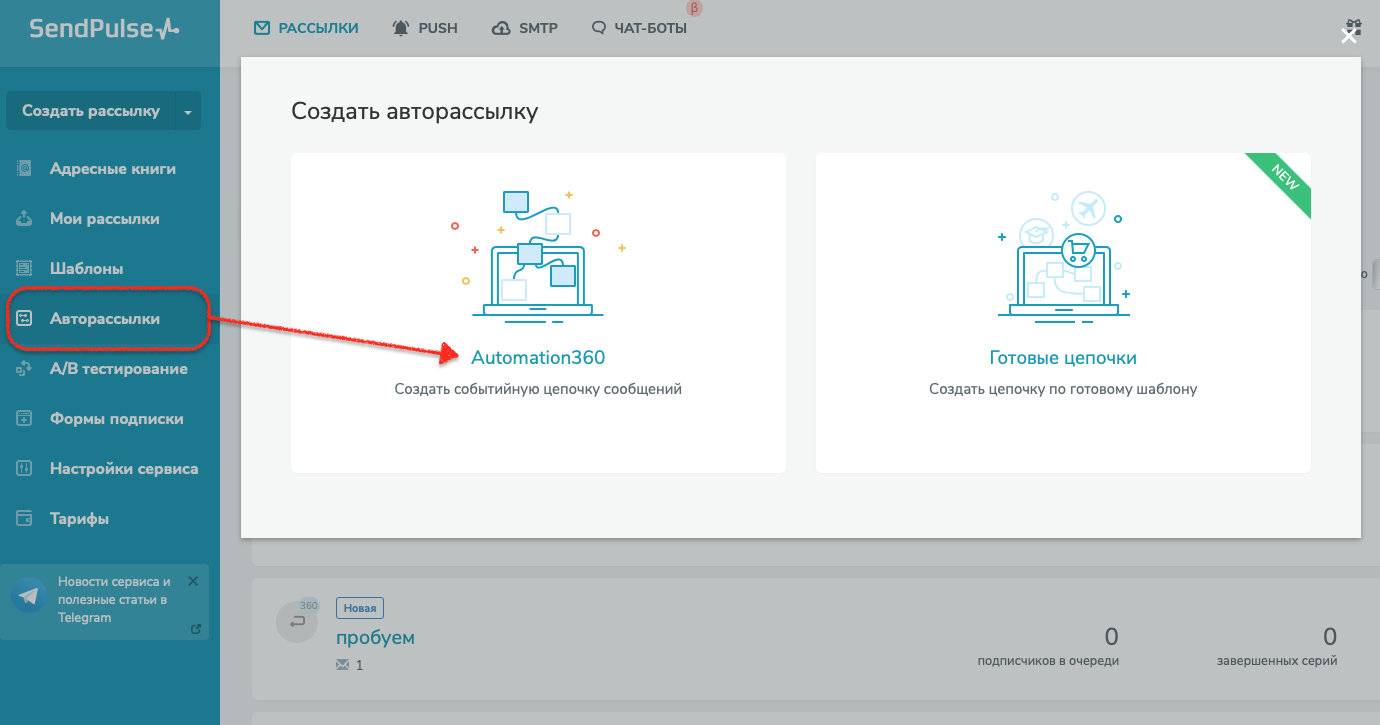Click the подписчиков в очереди counter
Viewport: 1380px width, 725px height.
[1048, 648]
